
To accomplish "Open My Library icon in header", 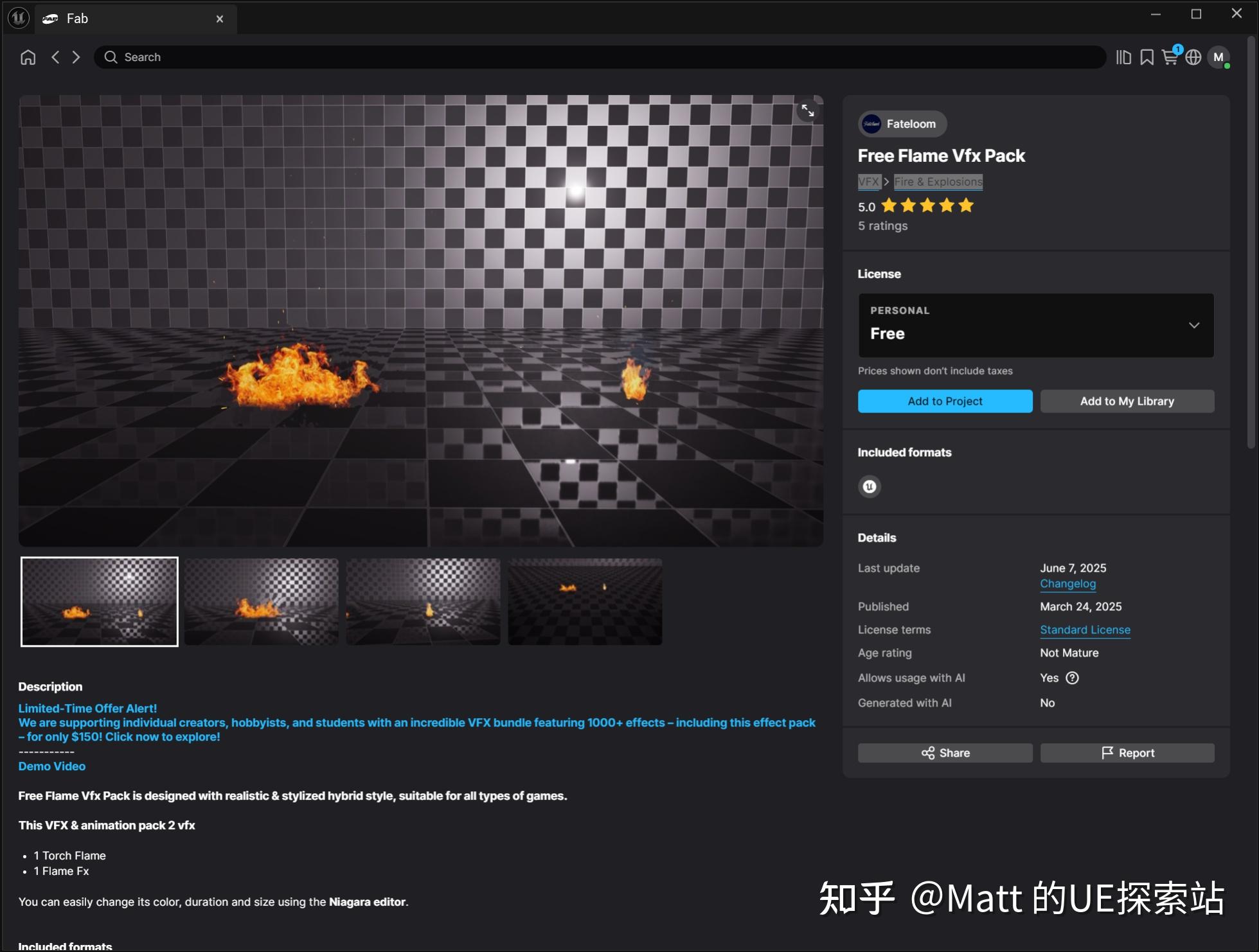I will tap(1123, 57).
